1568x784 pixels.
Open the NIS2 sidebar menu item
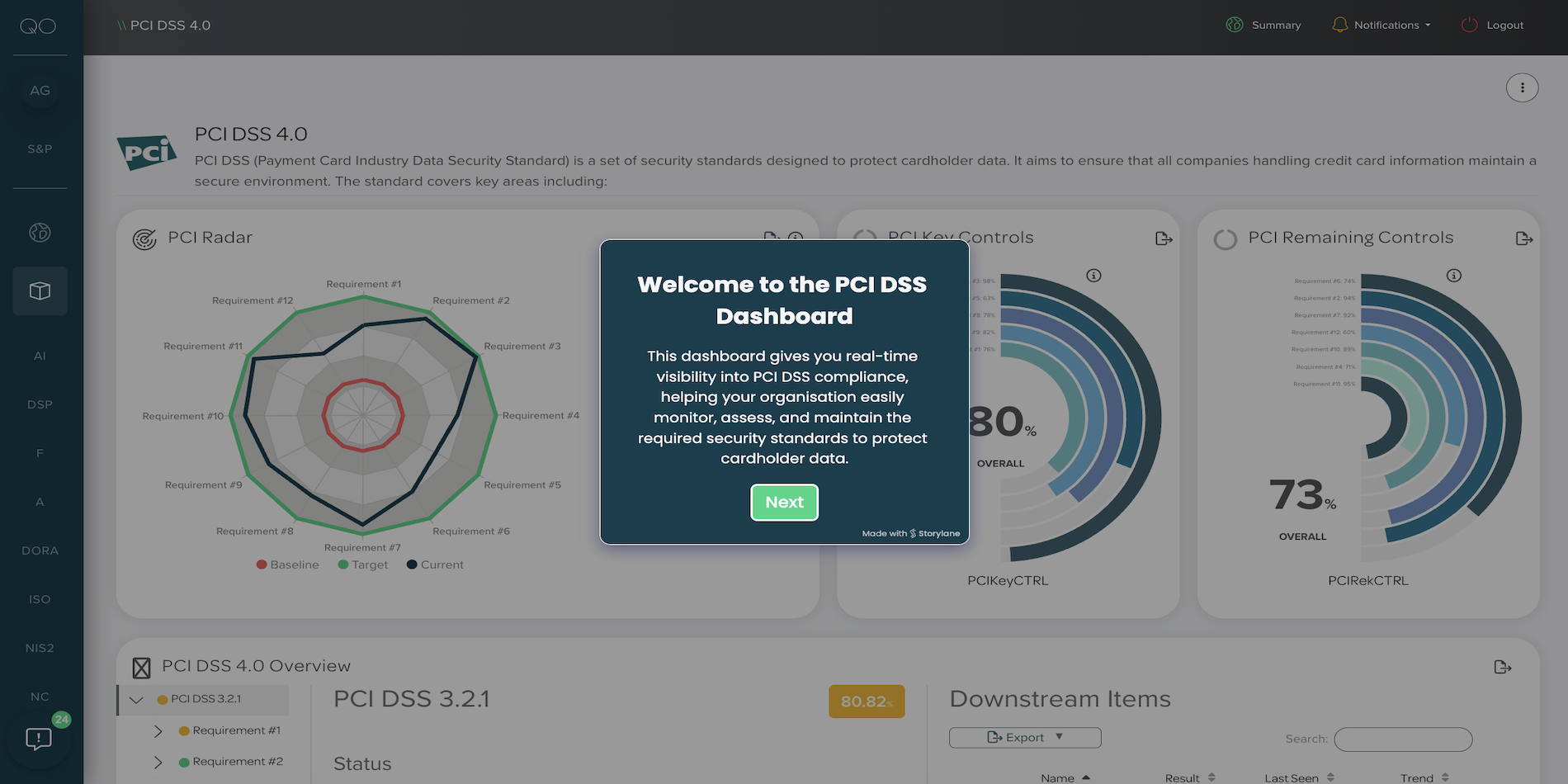coord(40,648)
